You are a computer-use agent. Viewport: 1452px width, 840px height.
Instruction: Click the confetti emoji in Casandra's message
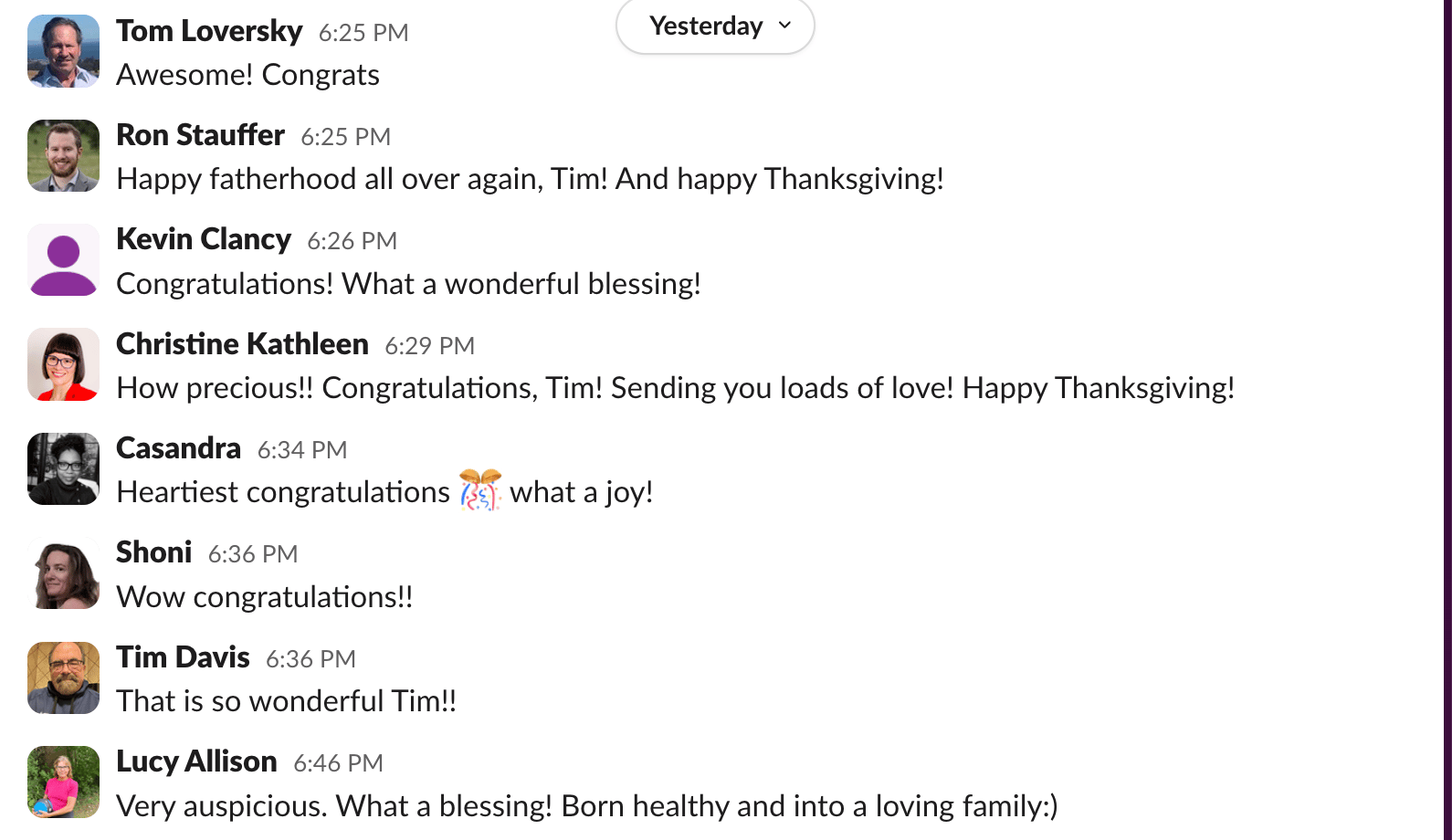pyautogui.click(x=480, y=491)
